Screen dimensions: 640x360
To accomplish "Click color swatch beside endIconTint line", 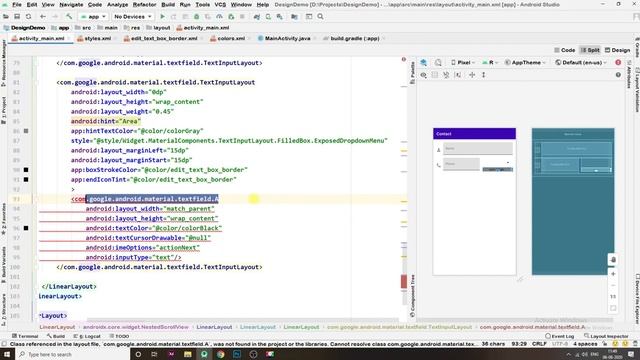I will [26, 180].
